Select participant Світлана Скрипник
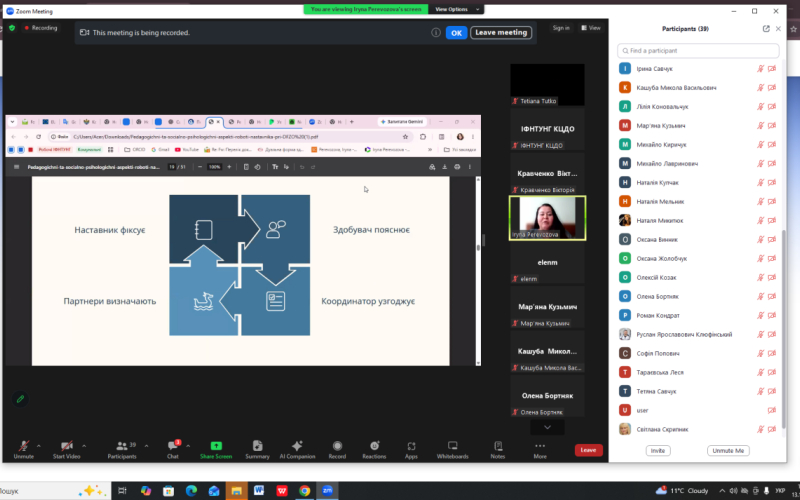Viewport: 800px width, 500px height. coord(698,429)
